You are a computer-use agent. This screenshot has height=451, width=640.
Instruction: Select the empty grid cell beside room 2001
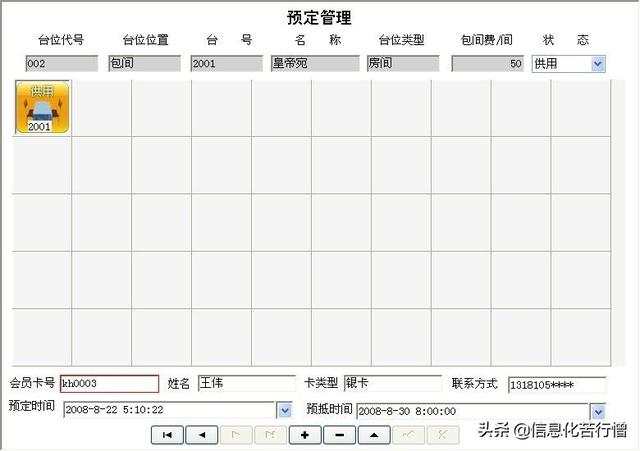[x=101, y=108]
